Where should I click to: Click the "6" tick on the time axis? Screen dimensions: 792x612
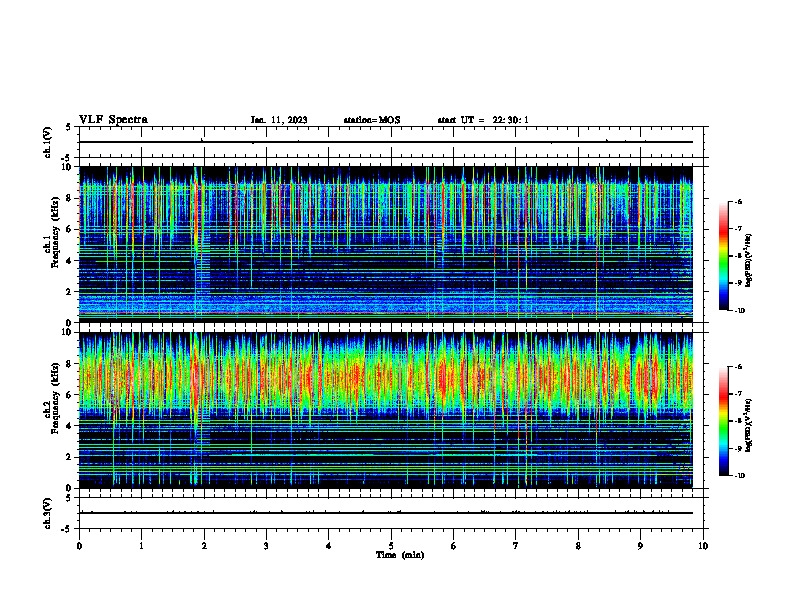pyautogui.click(x=454, y=546)
